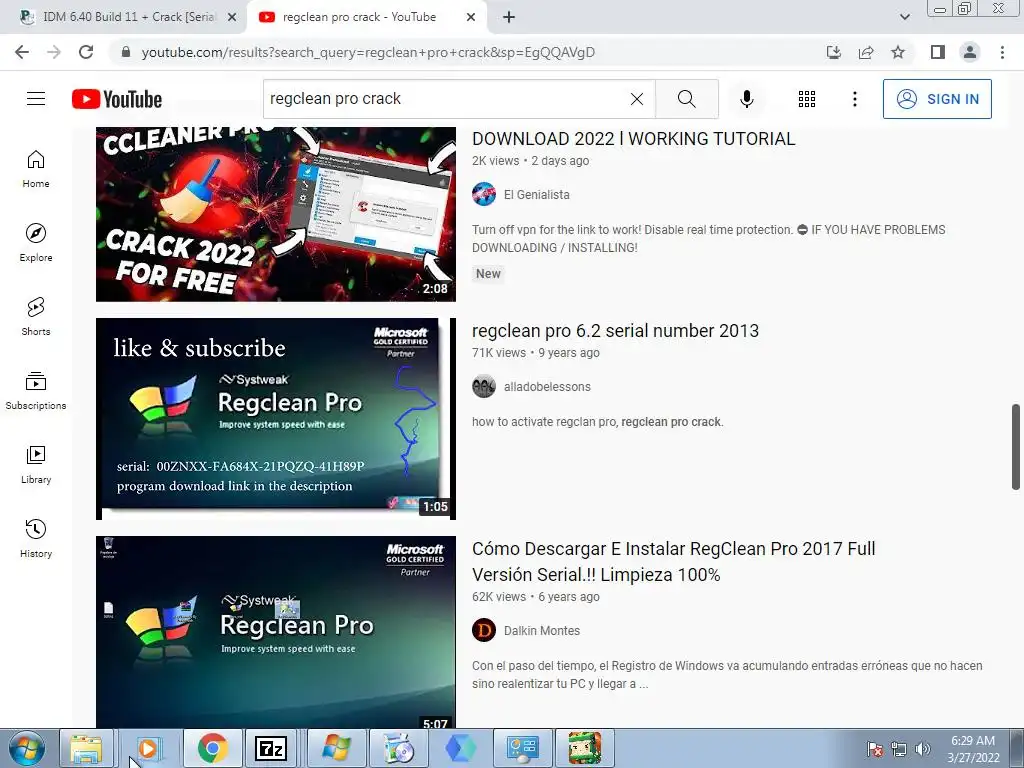The image size is (1024, 768).
Task: Open a new browser tab
Action: [x=509, y=18]
